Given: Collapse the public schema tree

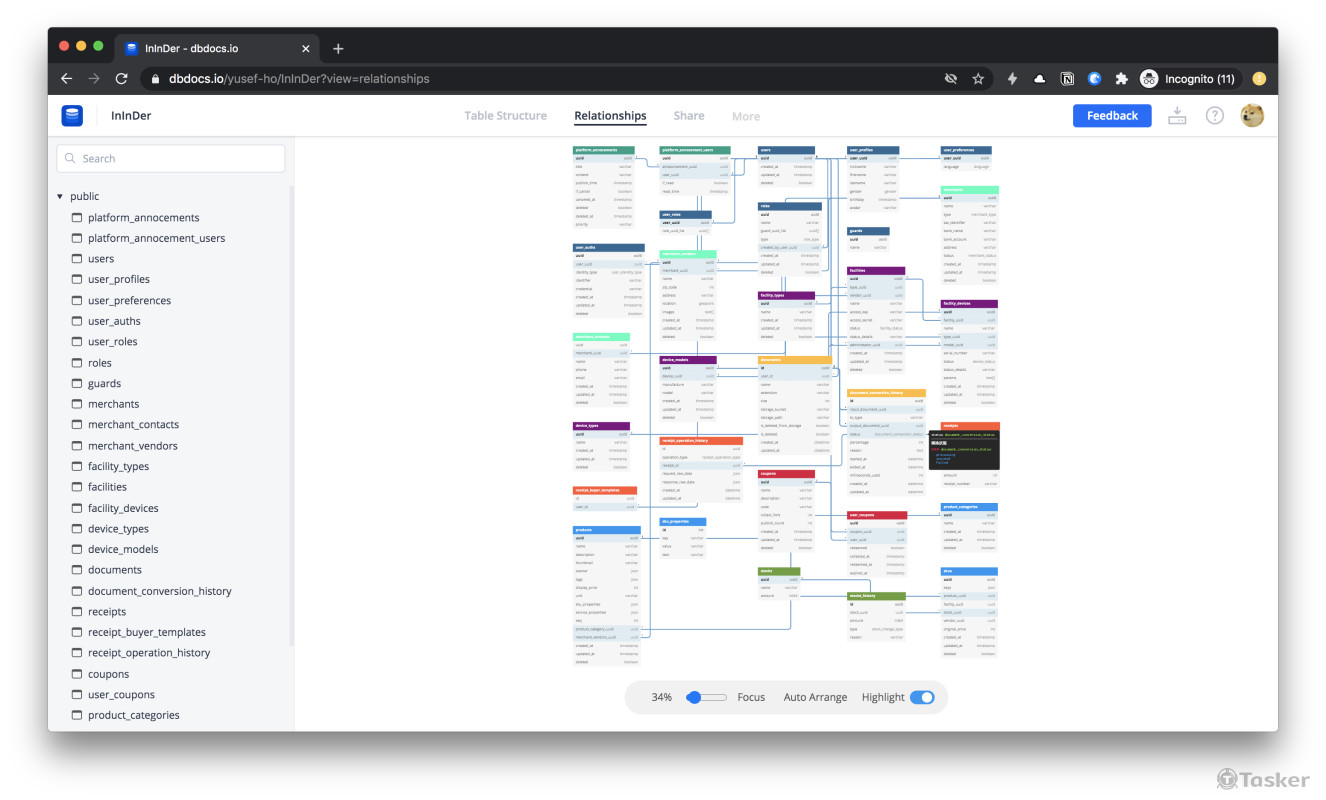Looking at the screenshot, I should tap(60, 197).
